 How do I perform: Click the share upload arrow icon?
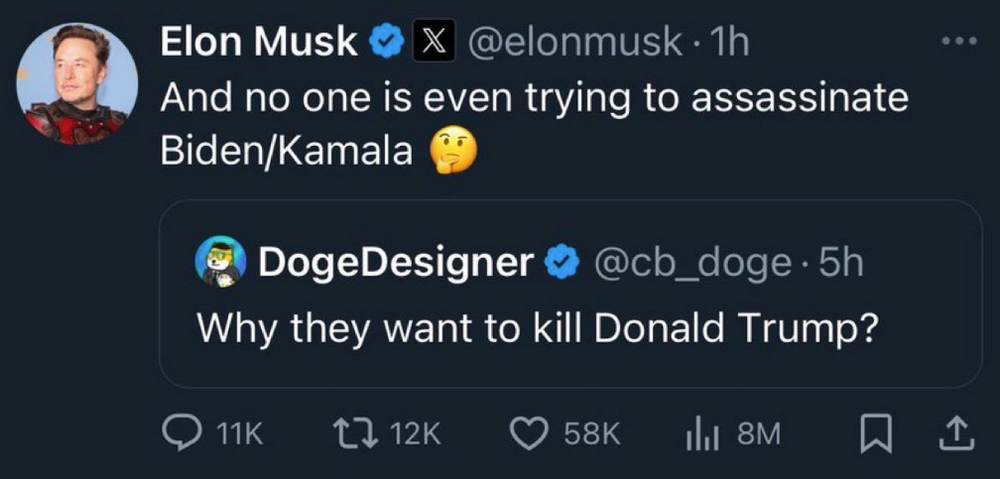pyautogui.click(x=955, y=433)
